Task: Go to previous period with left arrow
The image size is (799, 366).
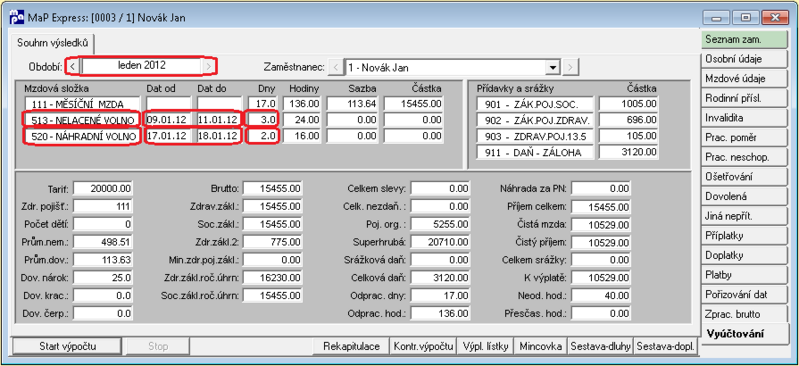Action: 73,66
